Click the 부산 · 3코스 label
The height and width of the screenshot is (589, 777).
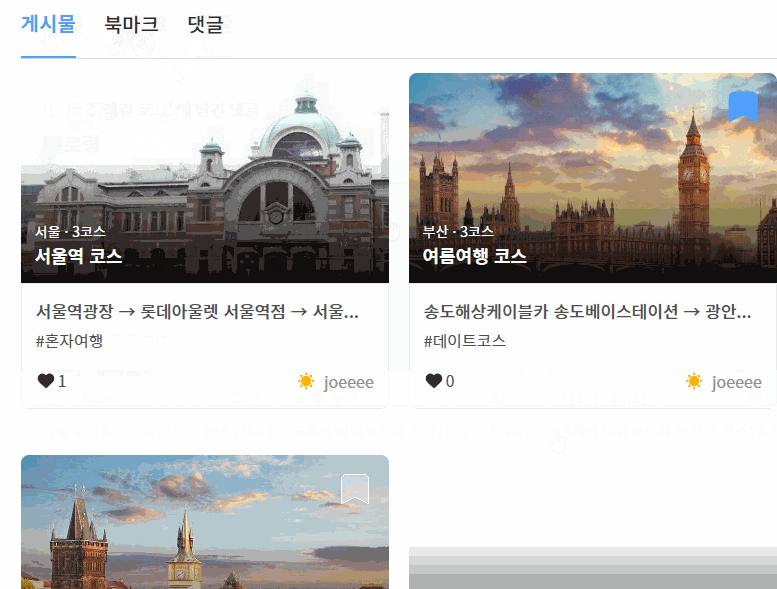(458, 231)
